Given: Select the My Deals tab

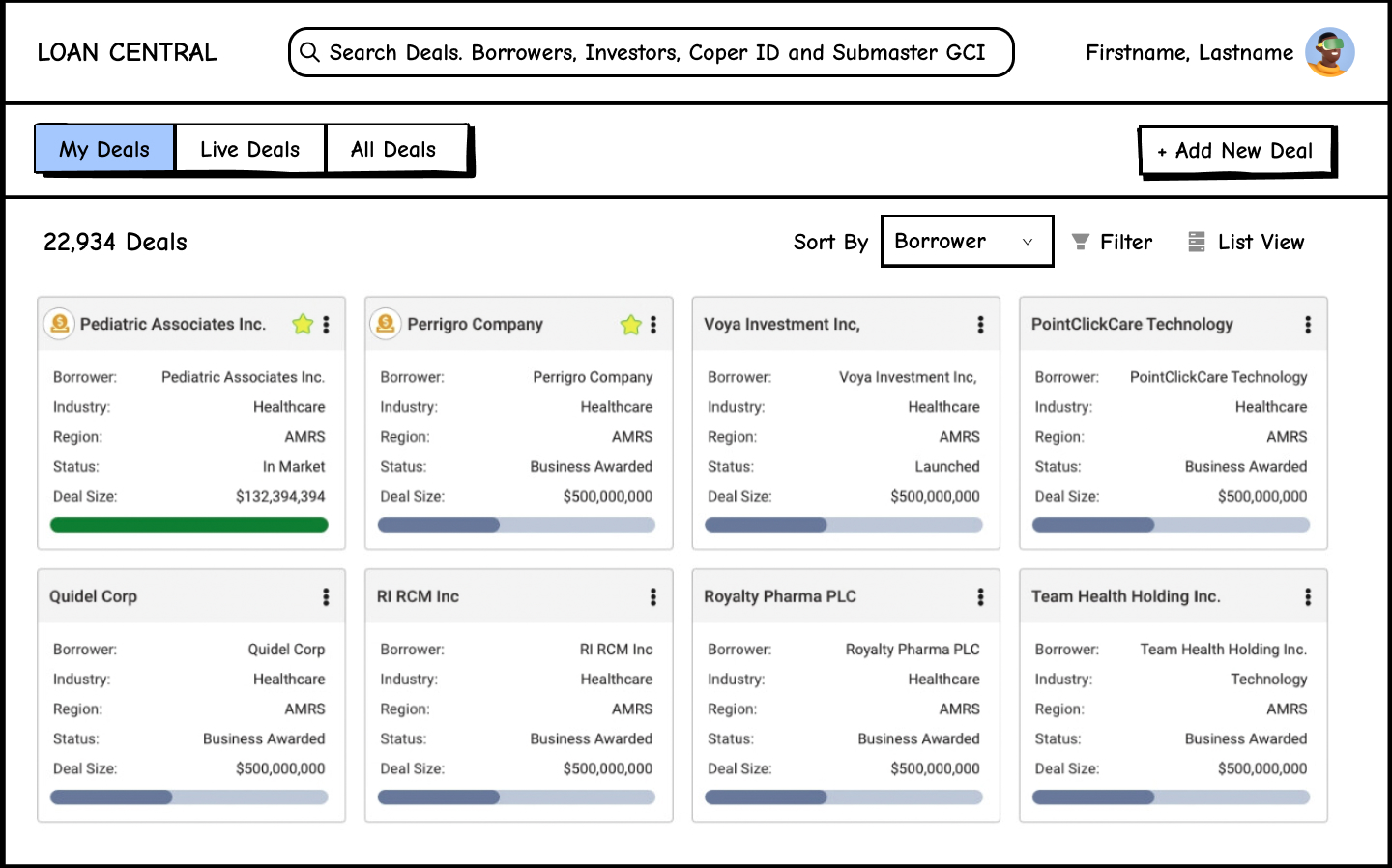Looking at the screenshot, I should pos(104,149).
